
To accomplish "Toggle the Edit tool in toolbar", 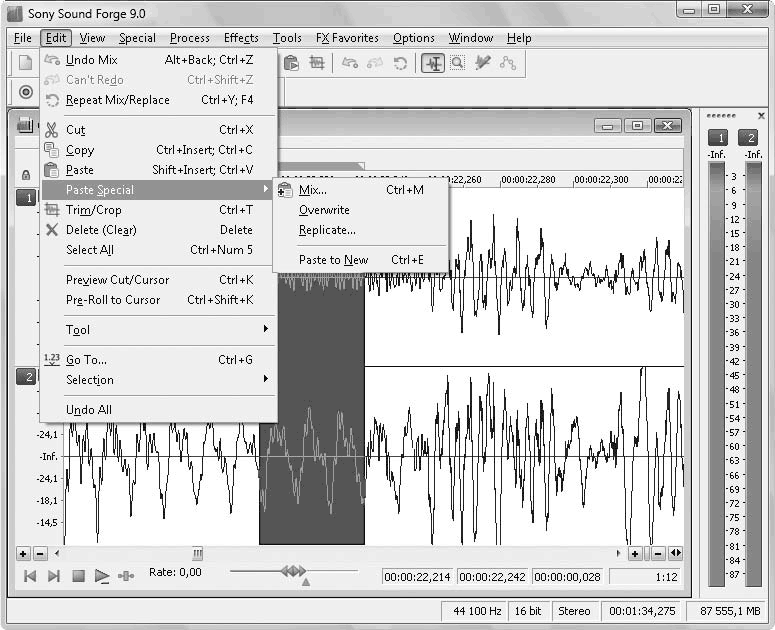I will [432, 63].
